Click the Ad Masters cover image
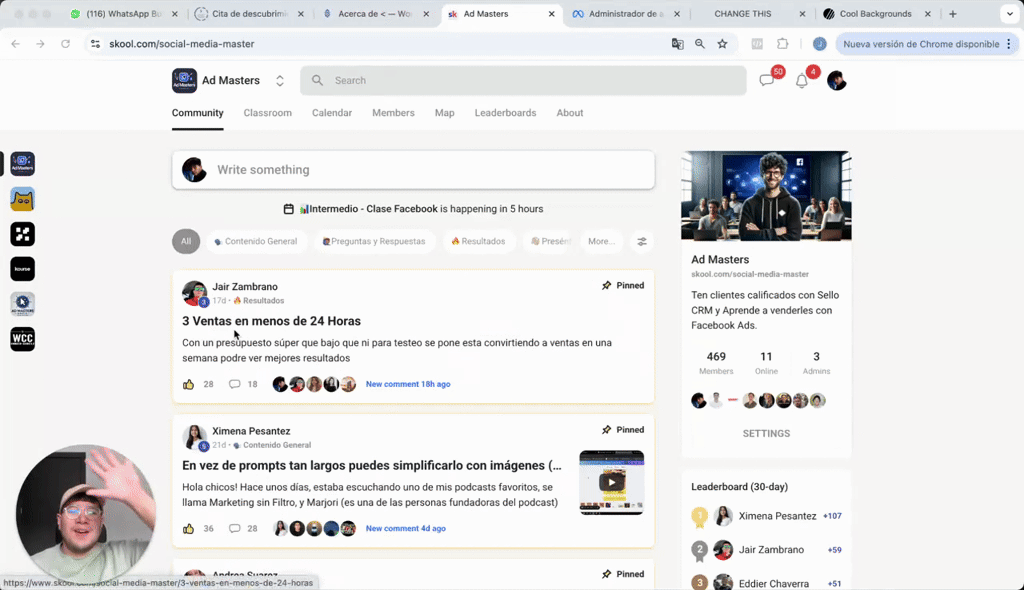This screenshot has height=590, width=1024. pyautogui.click(x=766, y=196)
